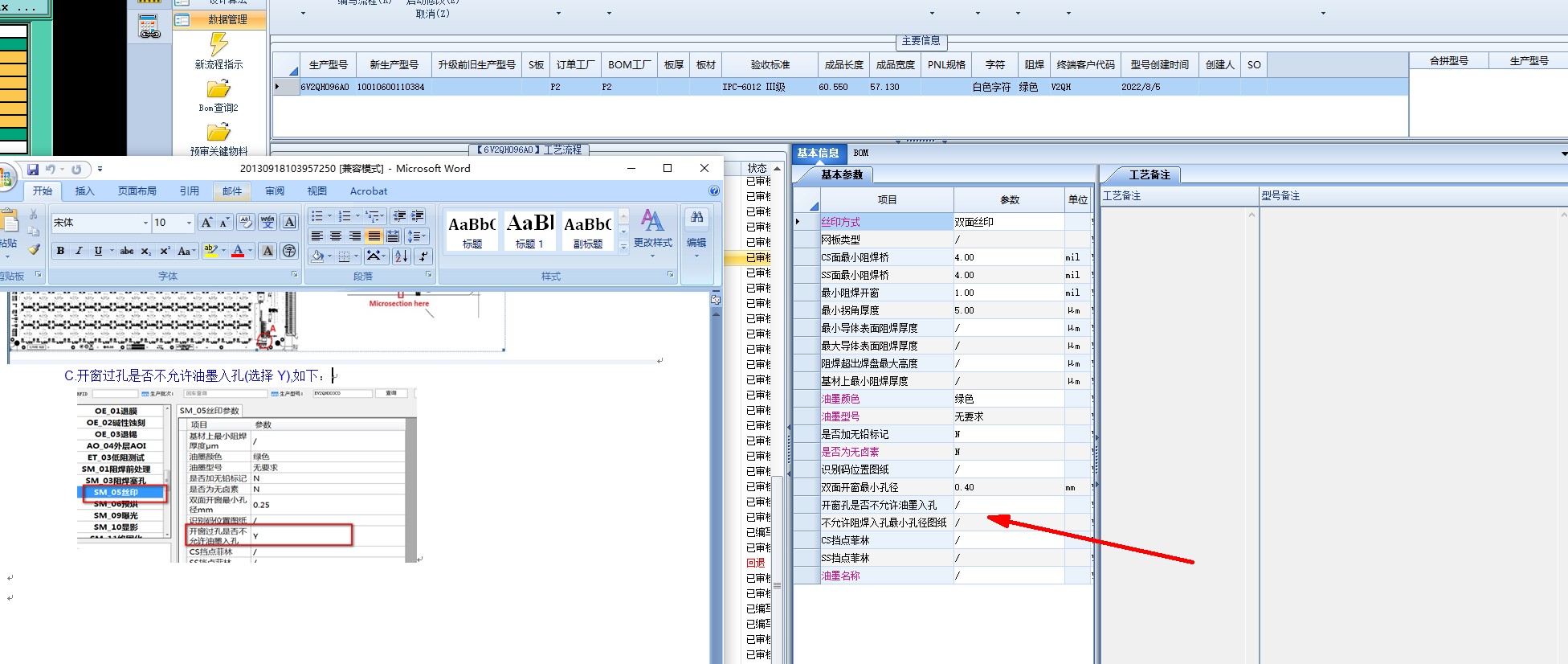Apply enclosed character (字) icon
The height and width of the screenshot is (664, 1568).
click(x=290, y=251)
